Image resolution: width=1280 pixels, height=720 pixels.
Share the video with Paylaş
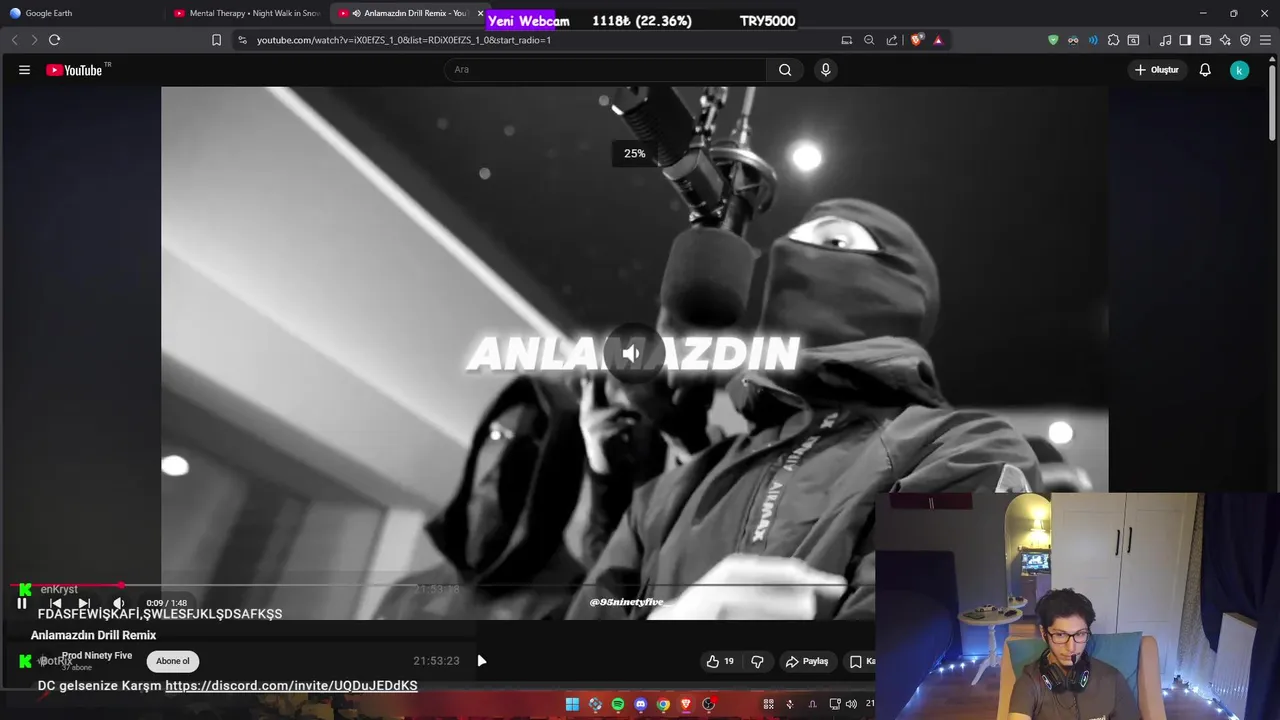click(807, 661)
